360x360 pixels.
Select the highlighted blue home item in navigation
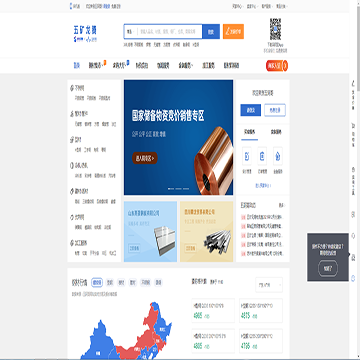point(77,65)
